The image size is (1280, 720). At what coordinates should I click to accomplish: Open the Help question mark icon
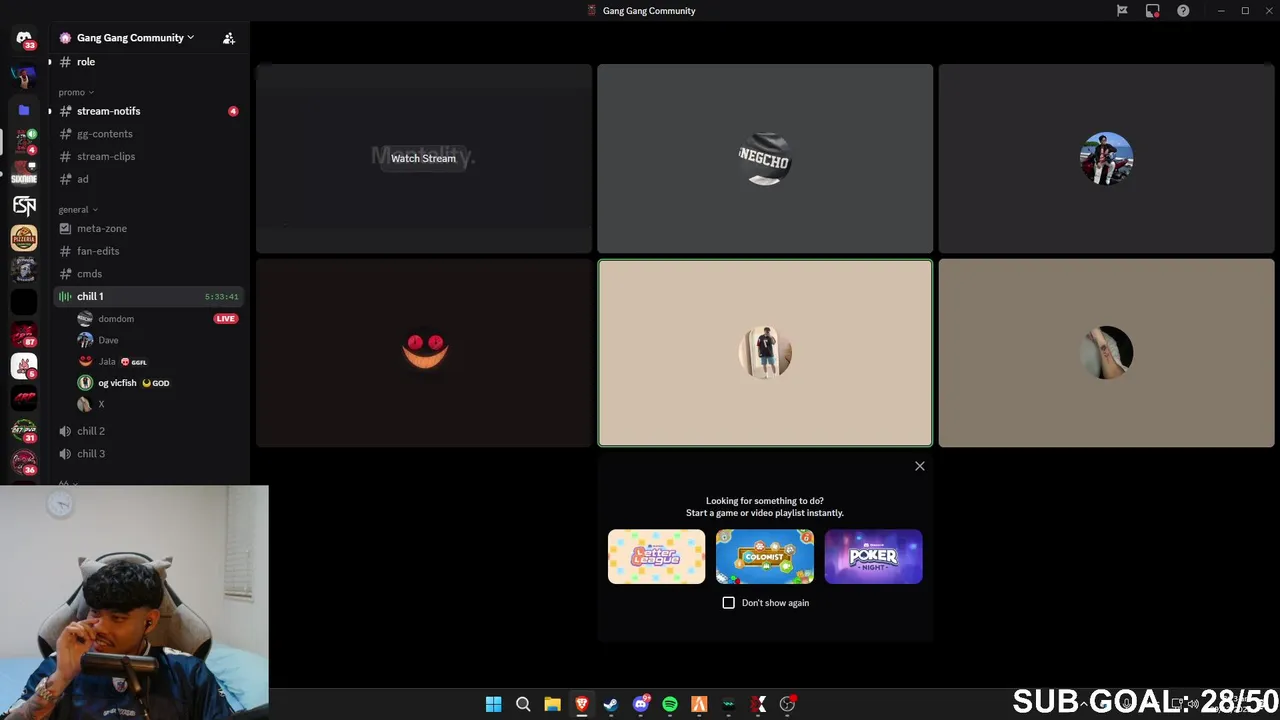tap(1183, 11)
